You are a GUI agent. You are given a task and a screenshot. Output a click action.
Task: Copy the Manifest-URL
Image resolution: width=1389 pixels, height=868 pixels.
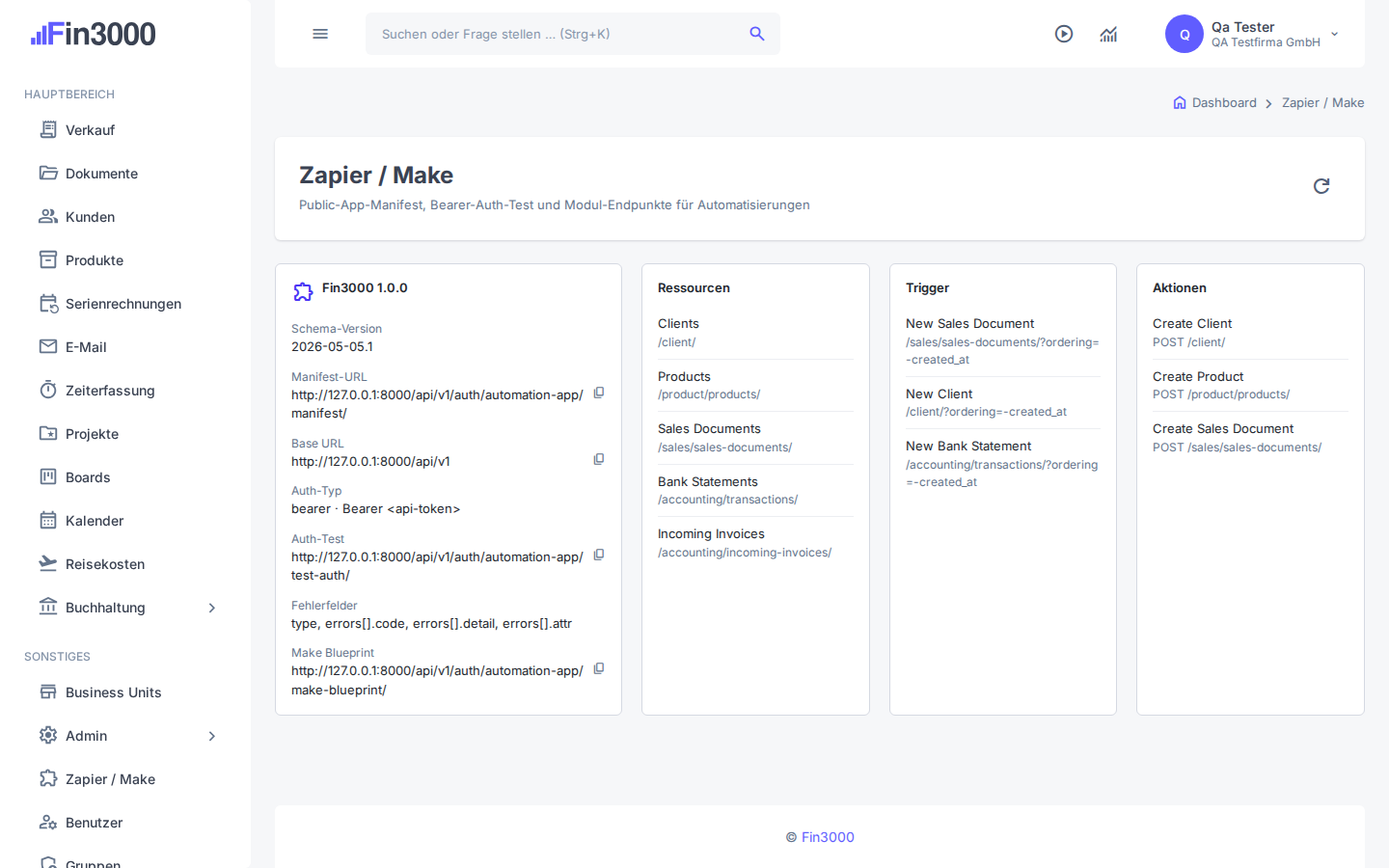pyautogui.click(x=599, y=393)
